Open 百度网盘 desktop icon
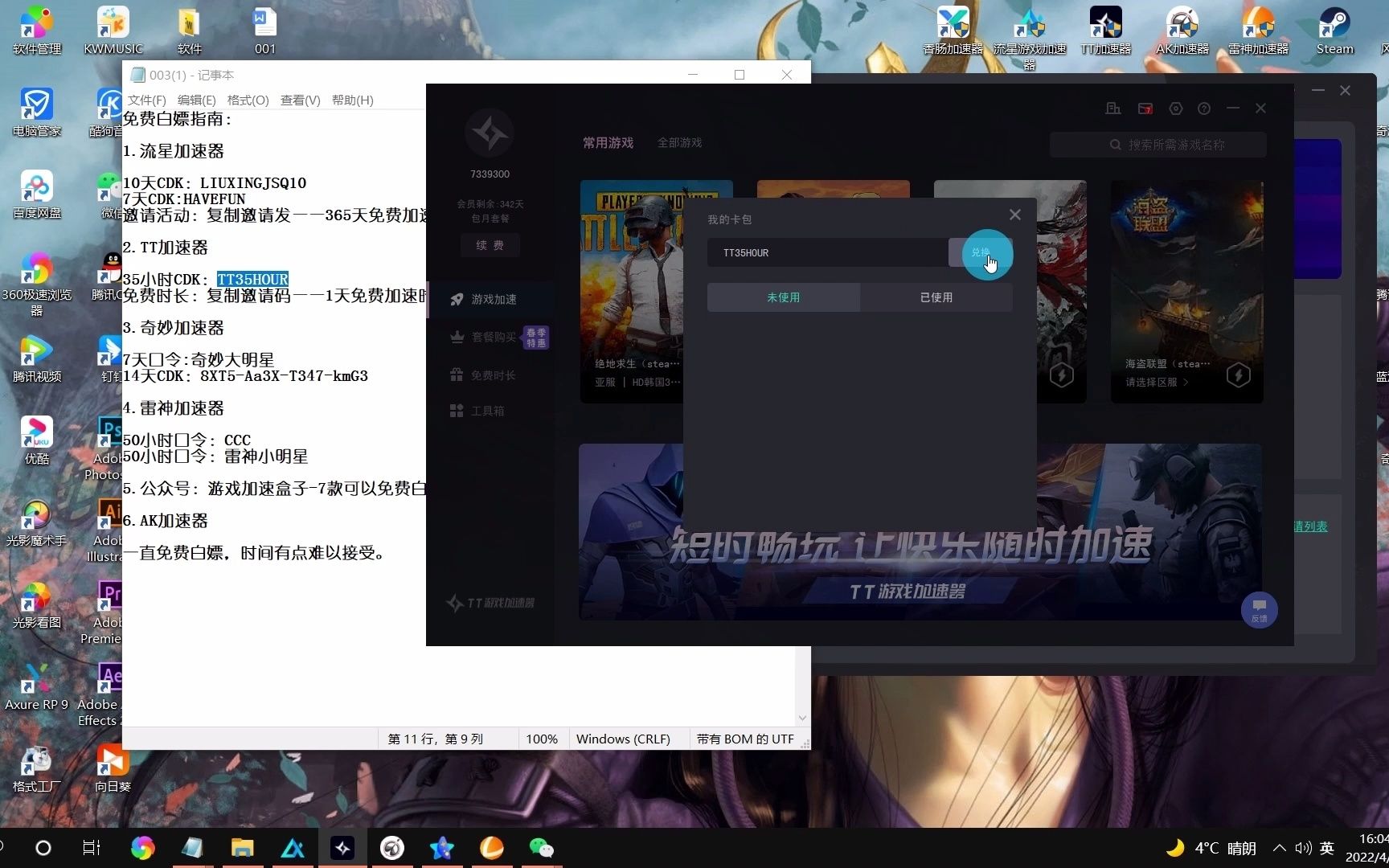 (x=37, y=194)
